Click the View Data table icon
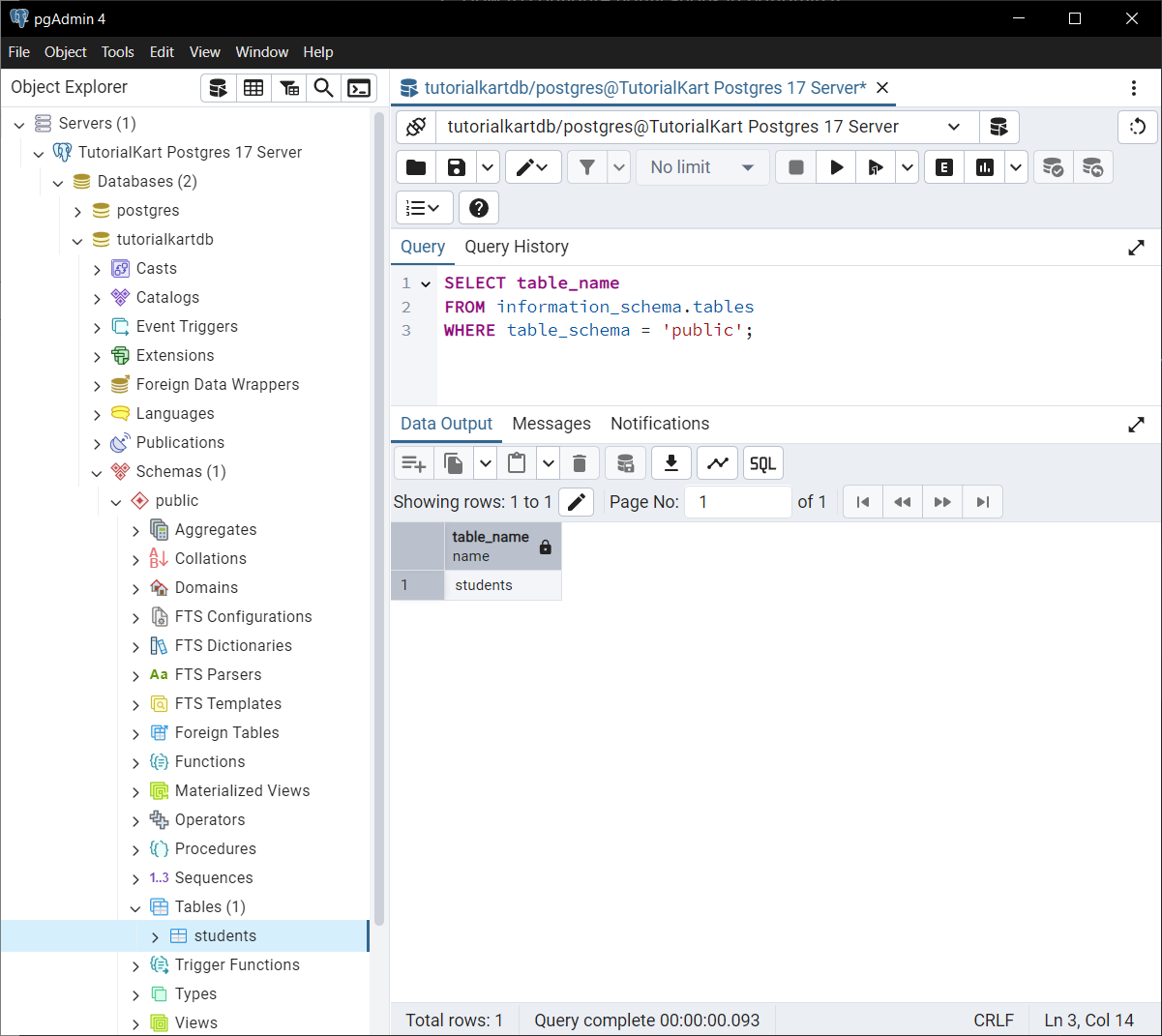1162x1036 pixels. click(253, 88)
